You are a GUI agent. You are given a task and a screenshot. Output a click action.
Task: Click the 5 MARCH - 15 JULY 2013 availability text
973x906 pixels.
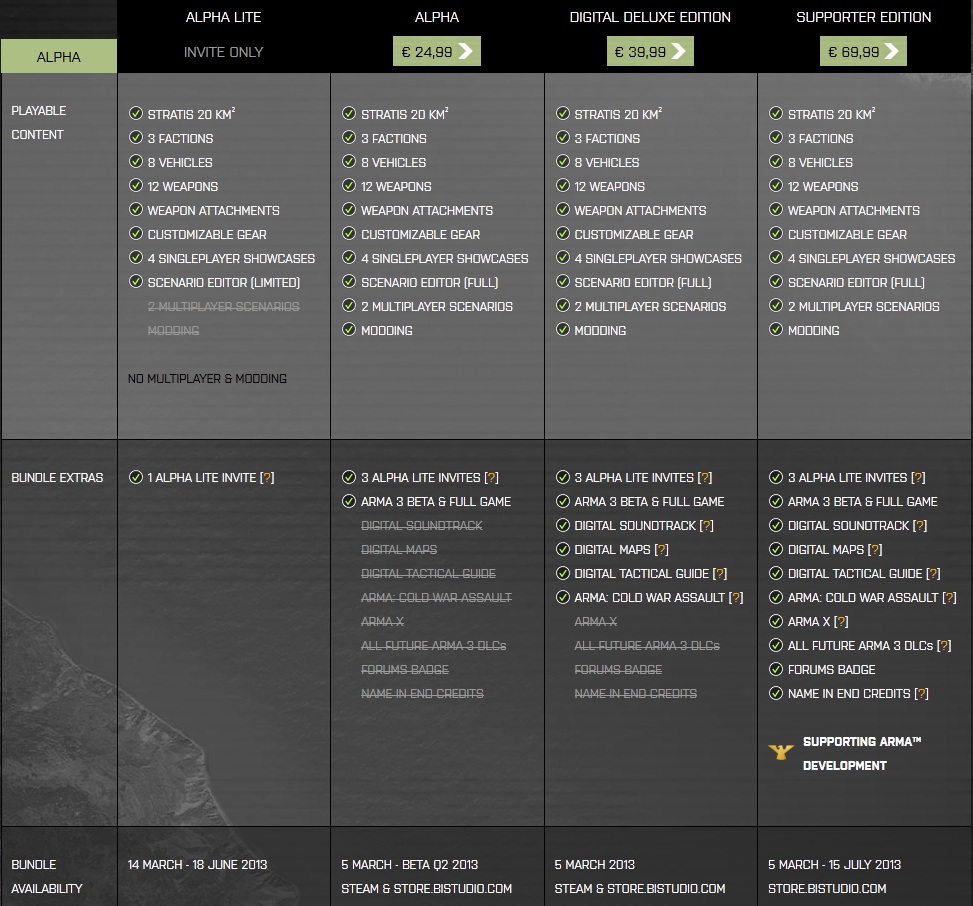point(835,864)
